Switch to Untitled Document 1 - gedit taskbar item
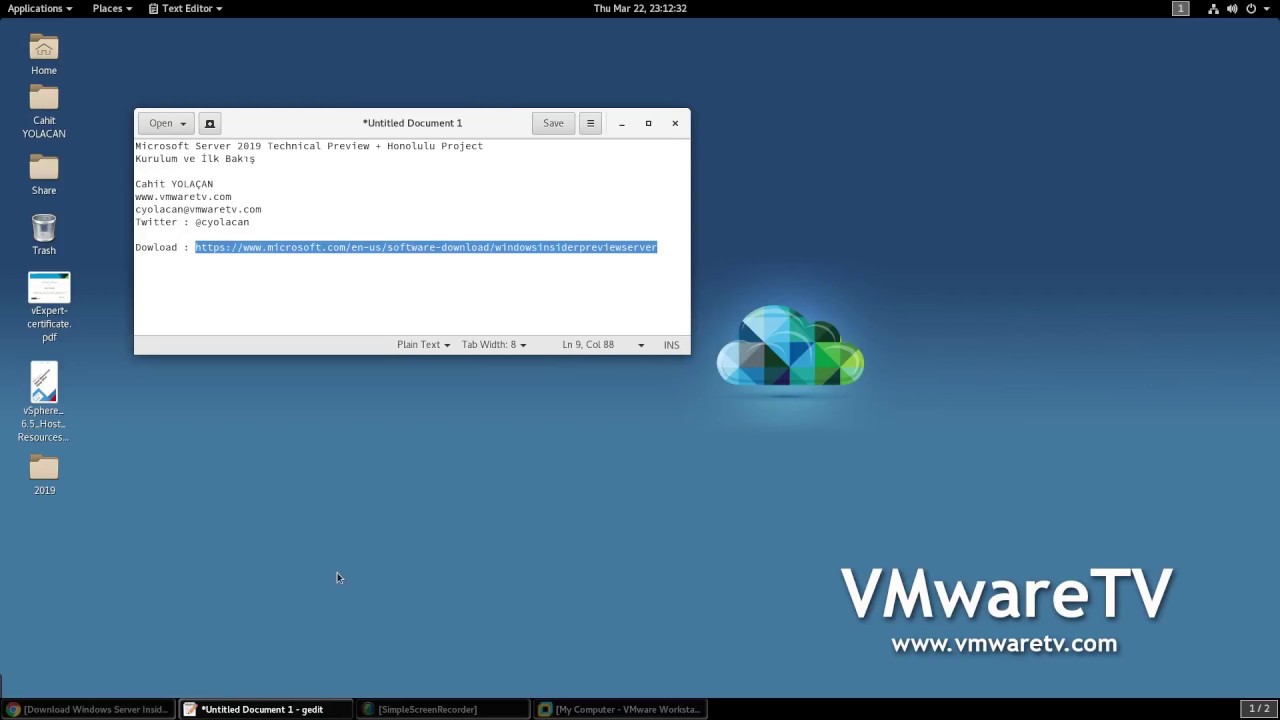This screenshot has height=720, width=1280. 265,709
